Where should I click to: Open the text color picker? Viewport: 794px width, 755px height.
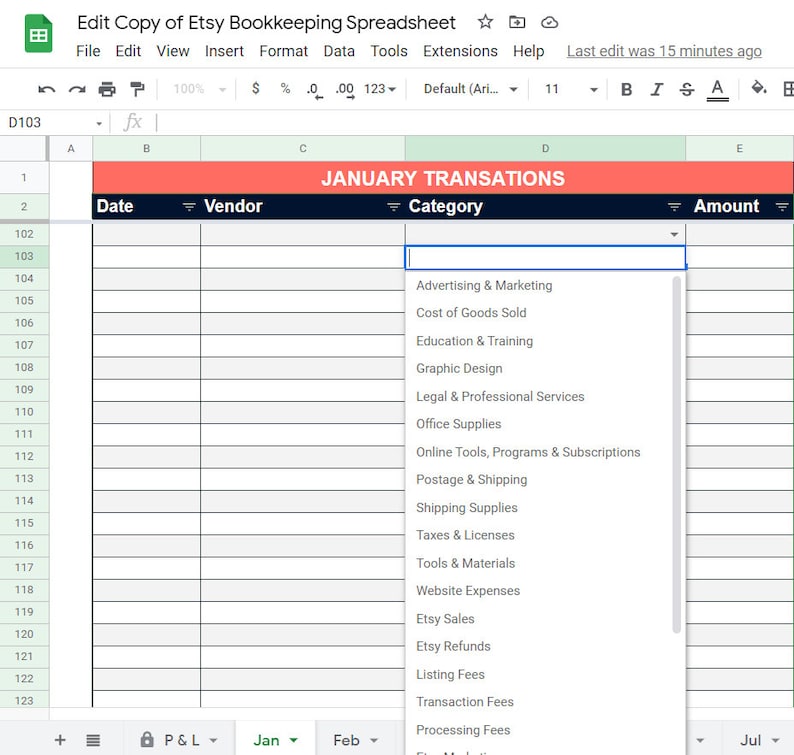pos(717,90)
